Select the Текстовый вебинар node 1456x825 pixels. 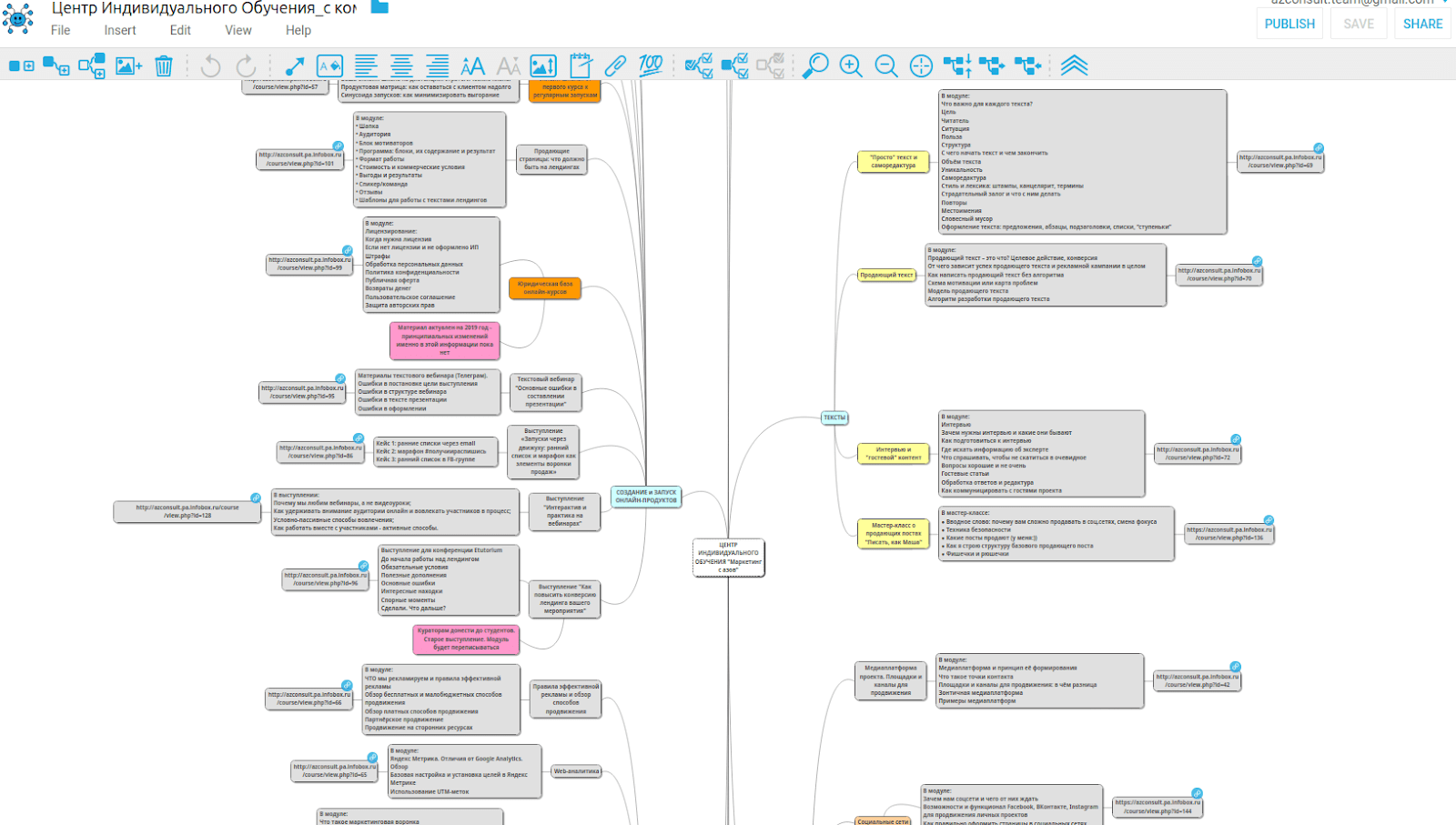(545, 392)
